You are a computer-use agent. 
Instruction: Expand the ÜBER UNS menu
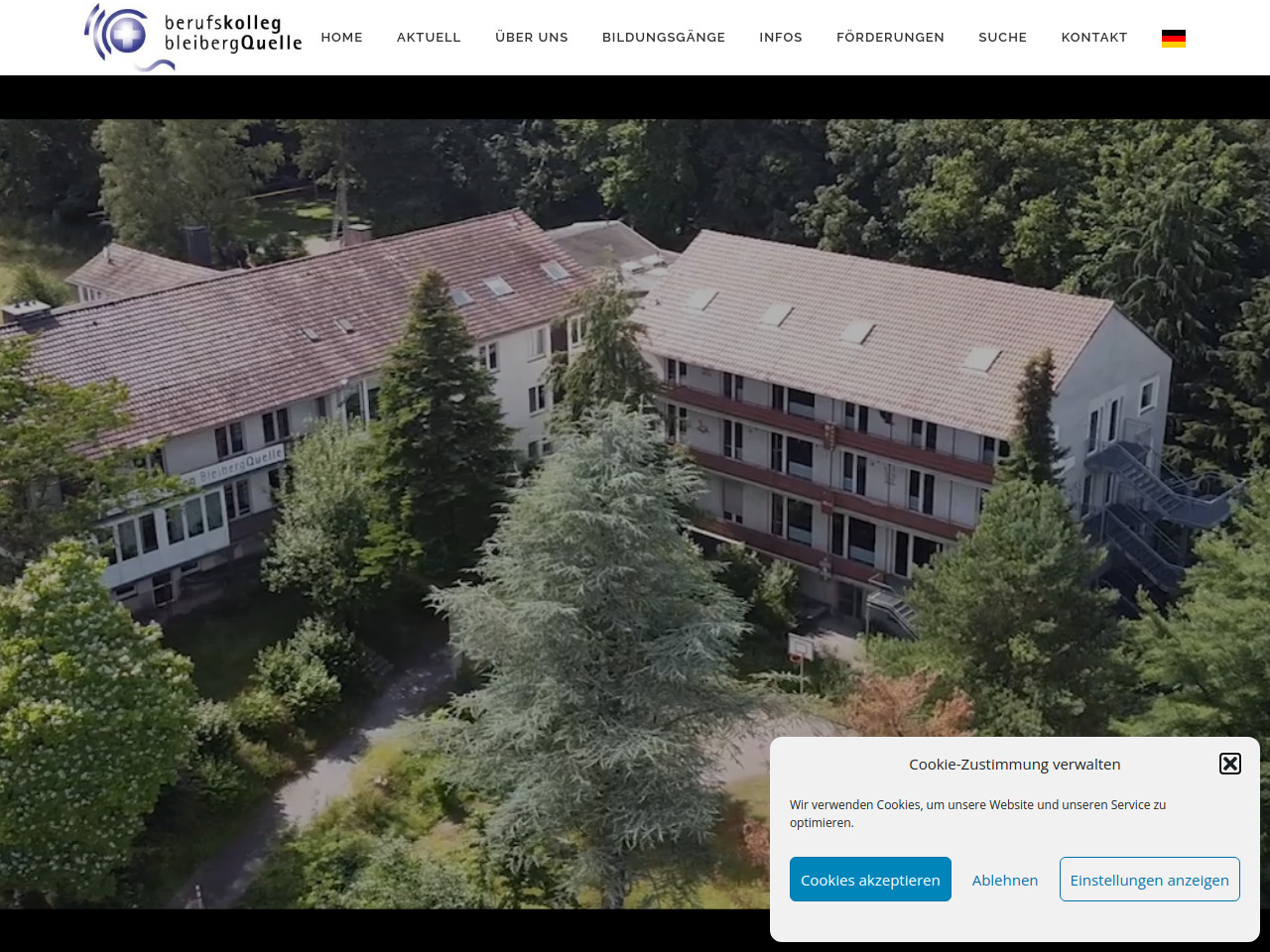point(532,38)
